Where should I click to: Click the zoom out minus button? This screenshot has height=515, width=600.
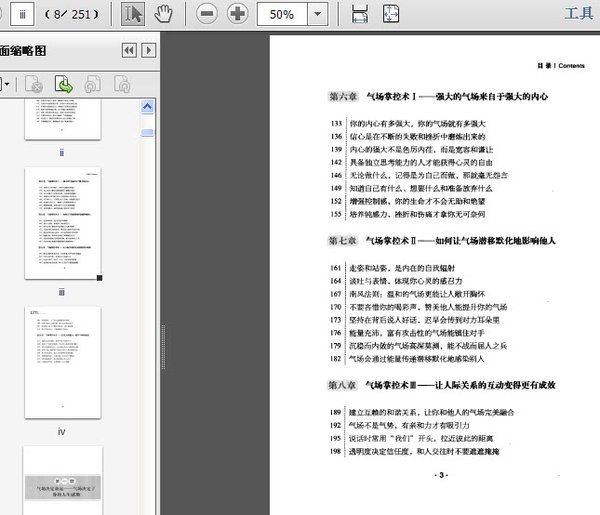pos(207,15)
